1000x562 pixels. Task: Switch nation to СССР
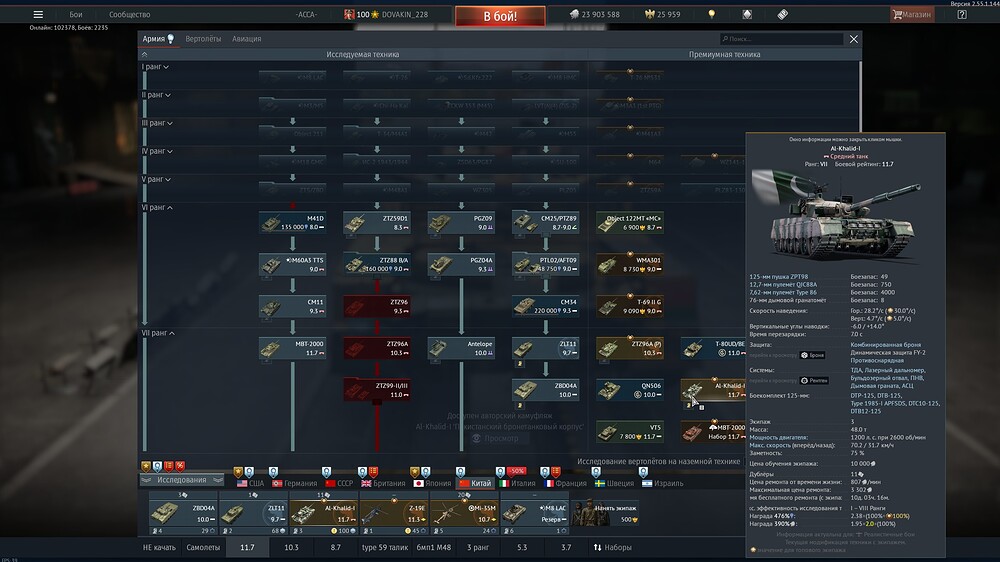[x=339, y=484]
